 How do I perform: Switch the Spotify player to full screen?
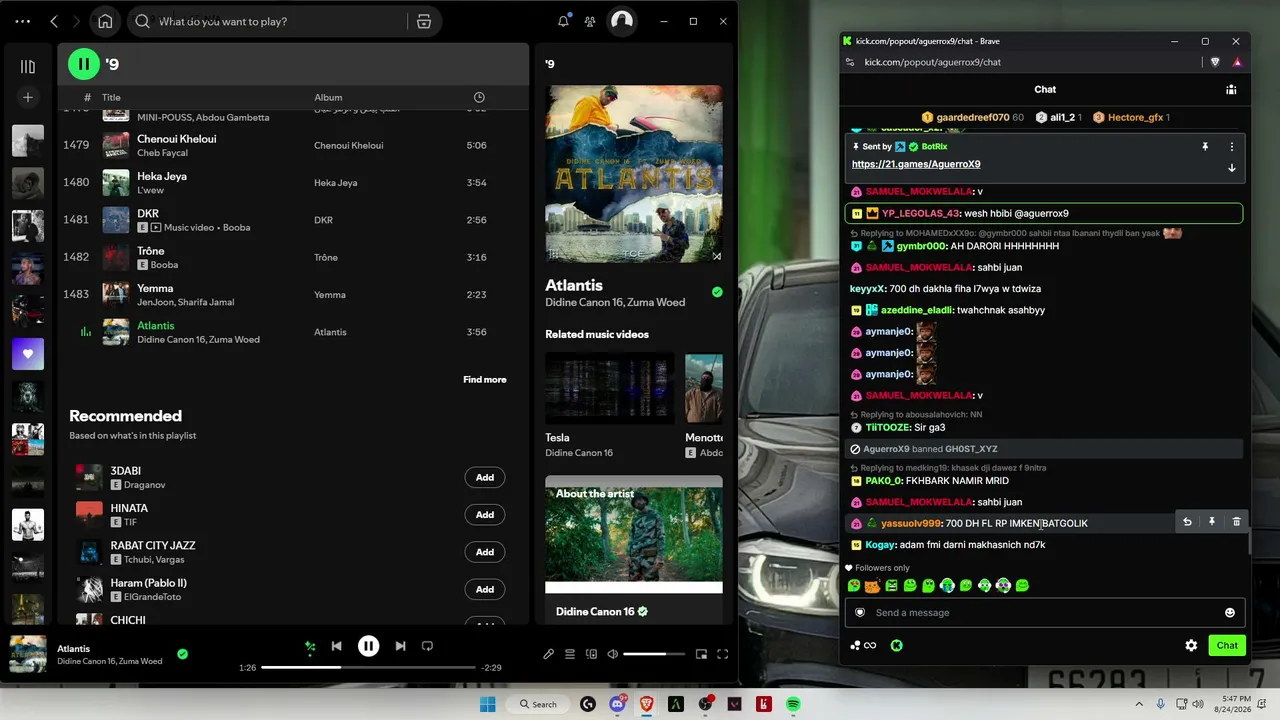tap(722, 654)
